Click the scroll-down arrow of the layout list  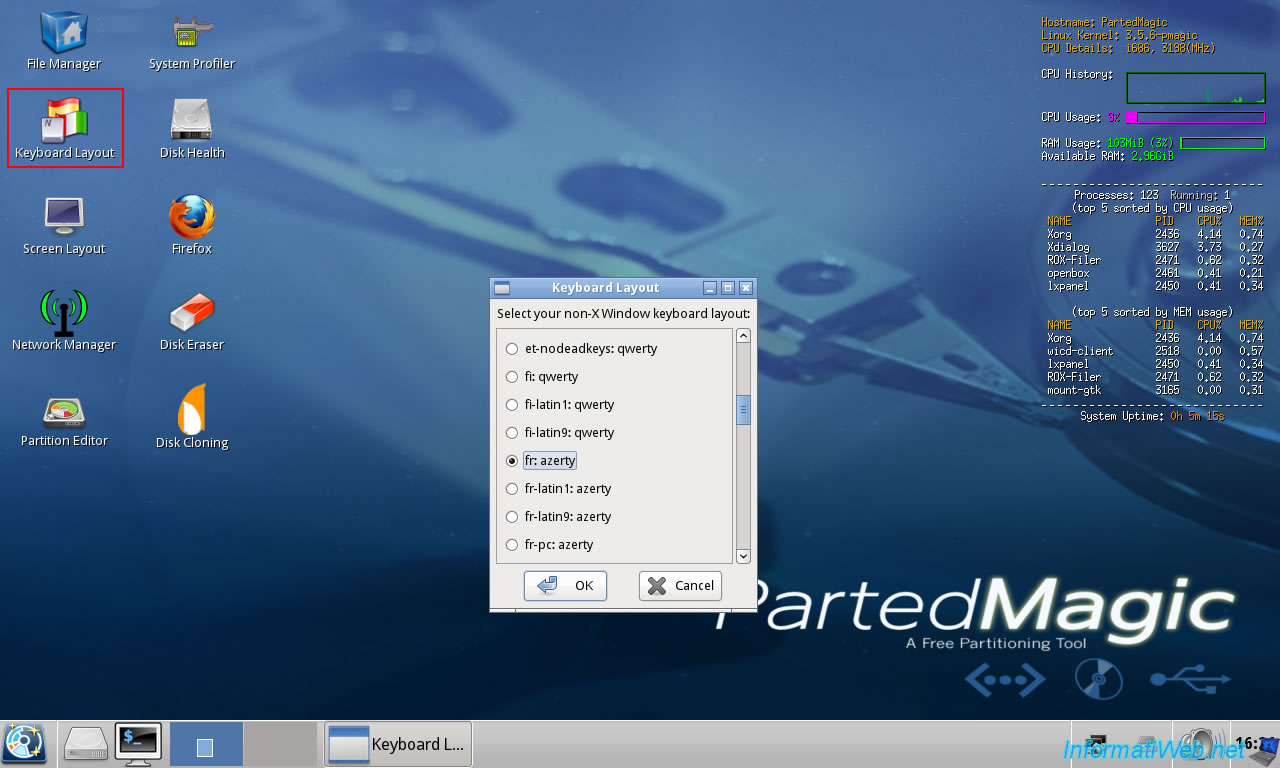click(743, 556)
